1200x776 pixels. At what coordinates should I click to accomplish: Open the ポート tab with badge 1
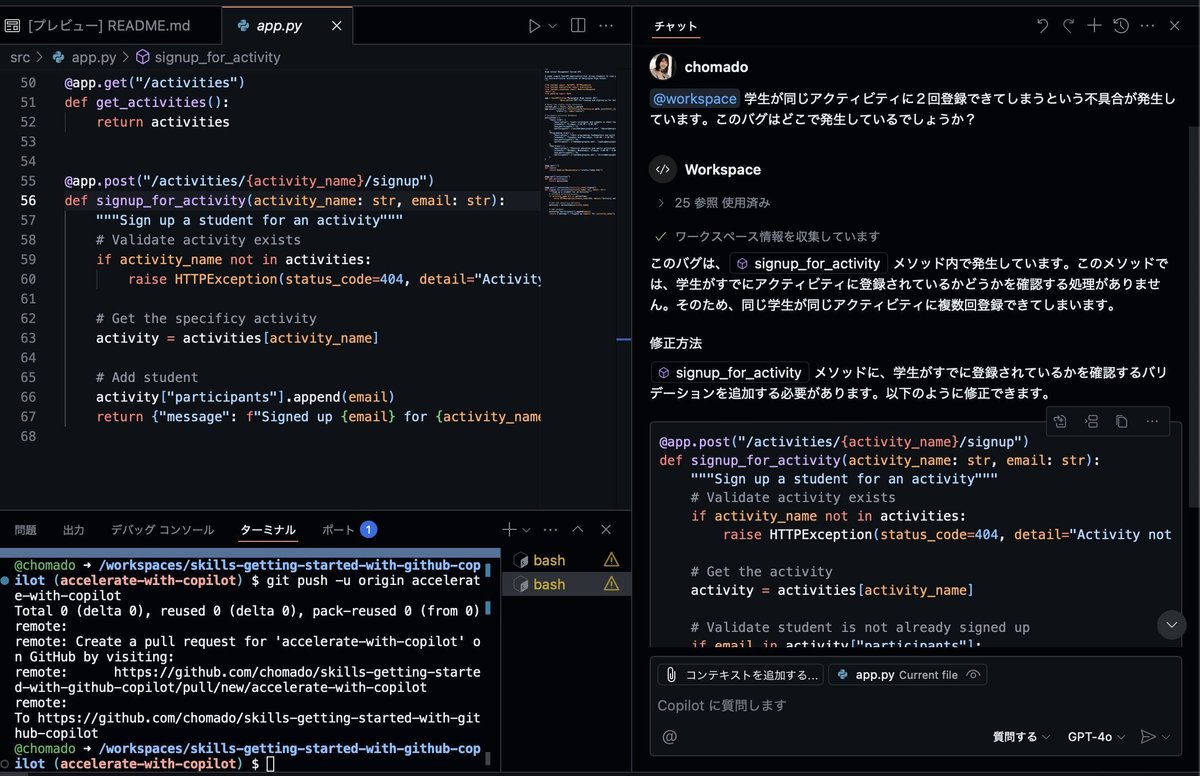click(349, 530)
